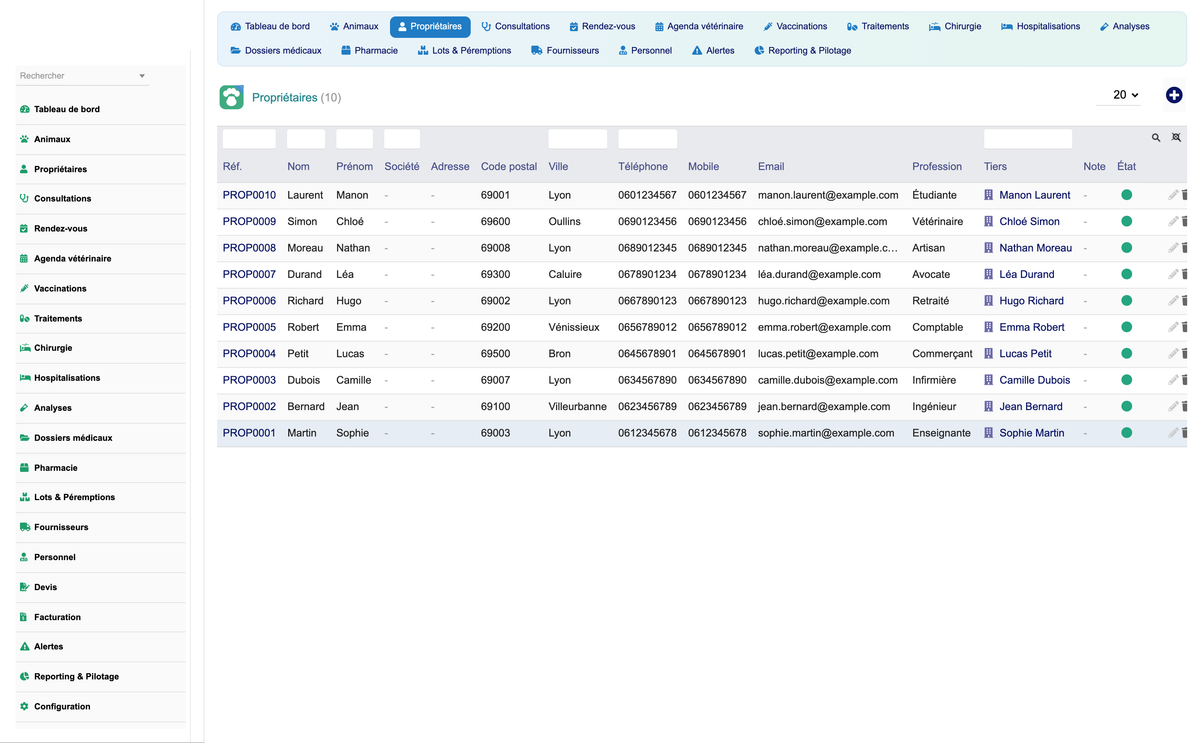Toggle green status dot for PROP0006
Image resolution: width=1200 pixels, height=743 pixels.
coord(1126,301)
